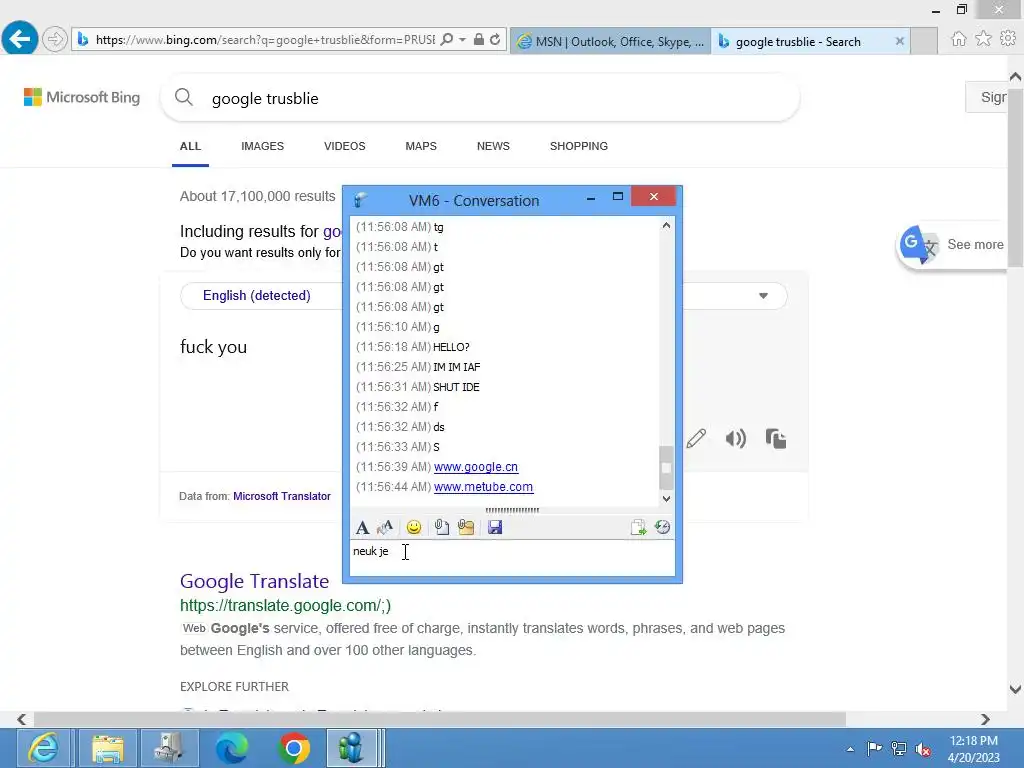Click the messenger app taskbar icon
The width and height of the screenshot is (1024, 768).
pos(353,748)
